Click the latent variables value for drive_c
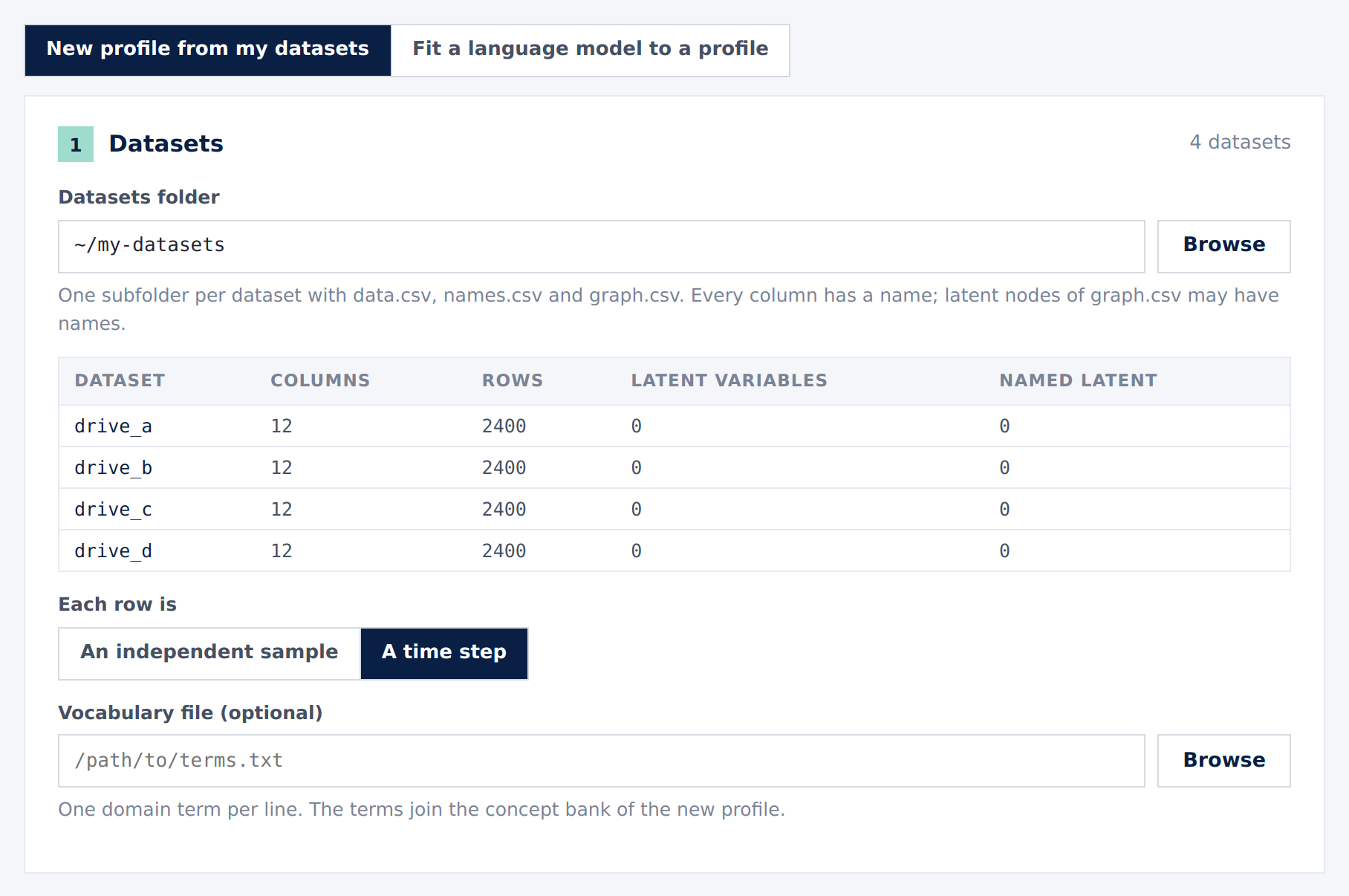The width and height of the screenshot is (1349, 896). (637, 510)
